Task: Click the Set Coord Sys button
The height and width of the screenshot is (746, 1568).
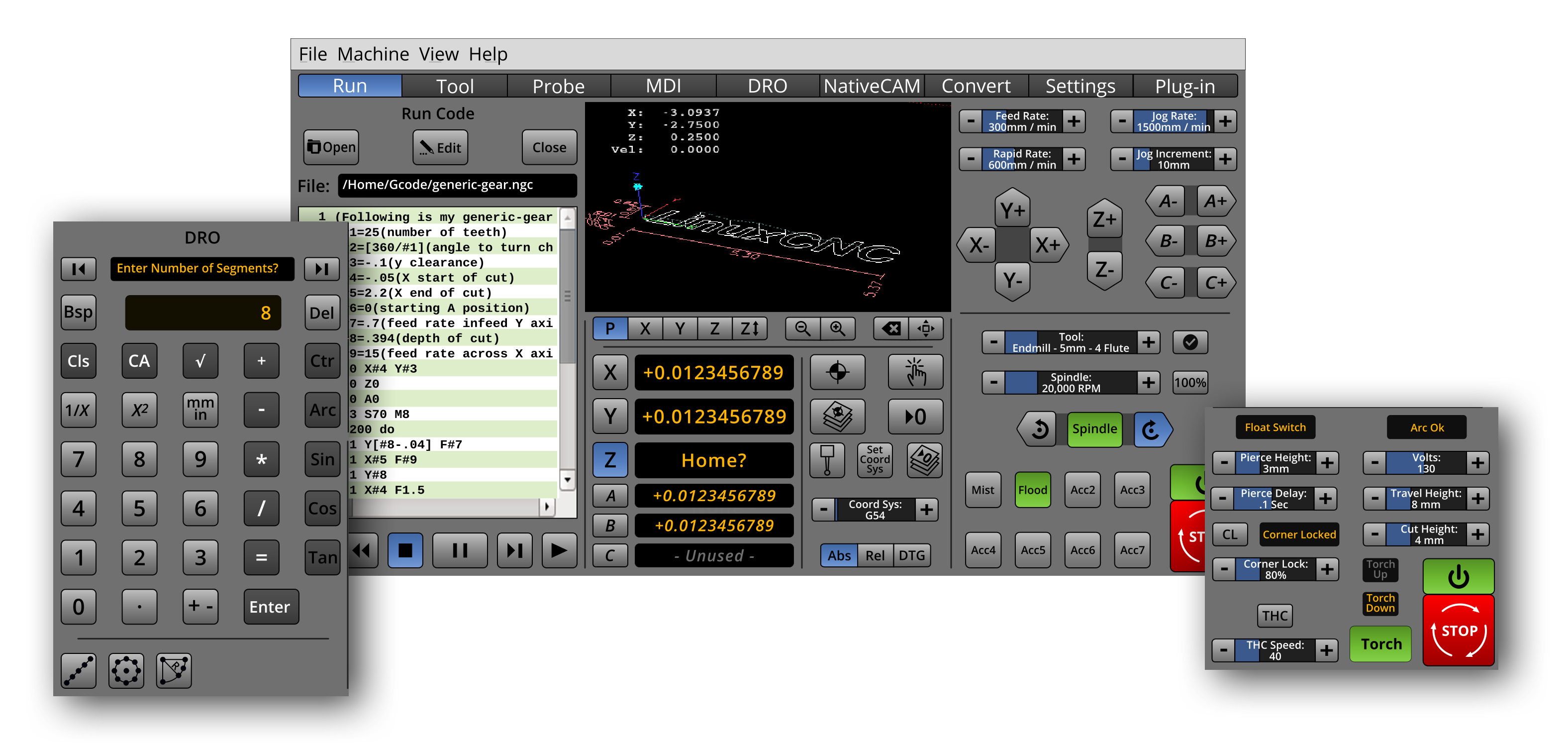Action: coord(875,460)
